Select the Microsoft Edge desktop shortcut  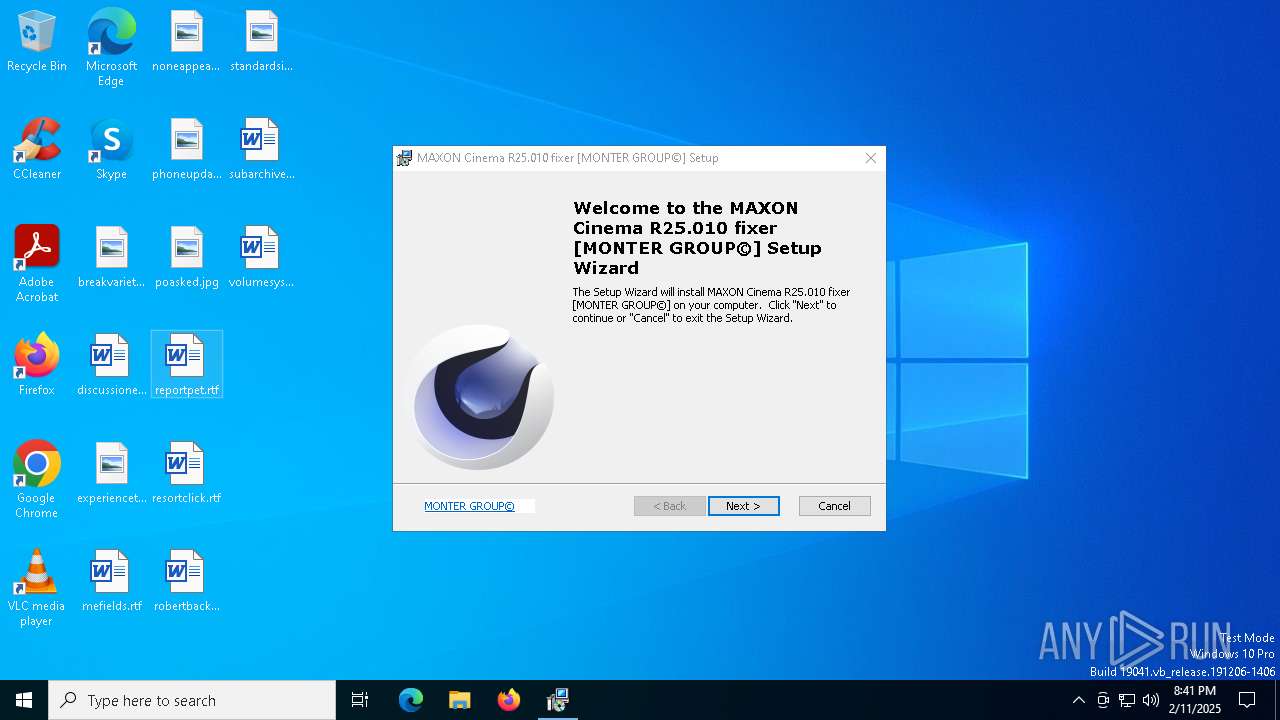click(111, 48)
